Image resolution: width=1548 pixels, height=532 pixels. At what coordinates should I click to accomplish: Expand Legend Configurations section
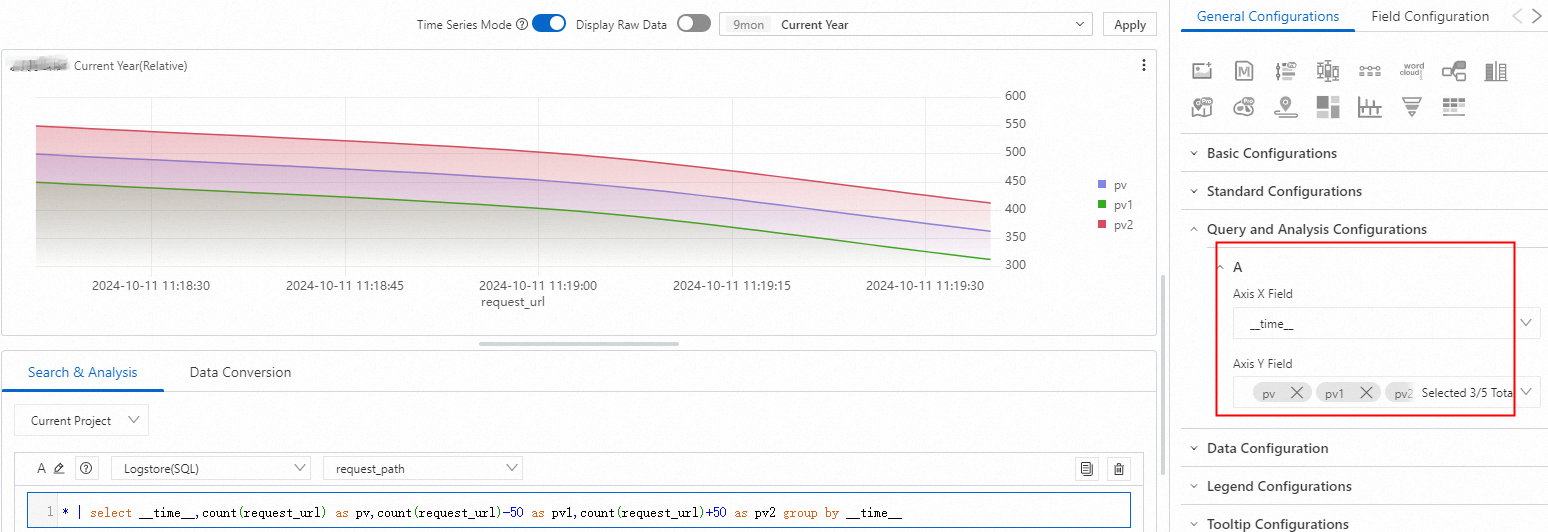coord(1279,486)
